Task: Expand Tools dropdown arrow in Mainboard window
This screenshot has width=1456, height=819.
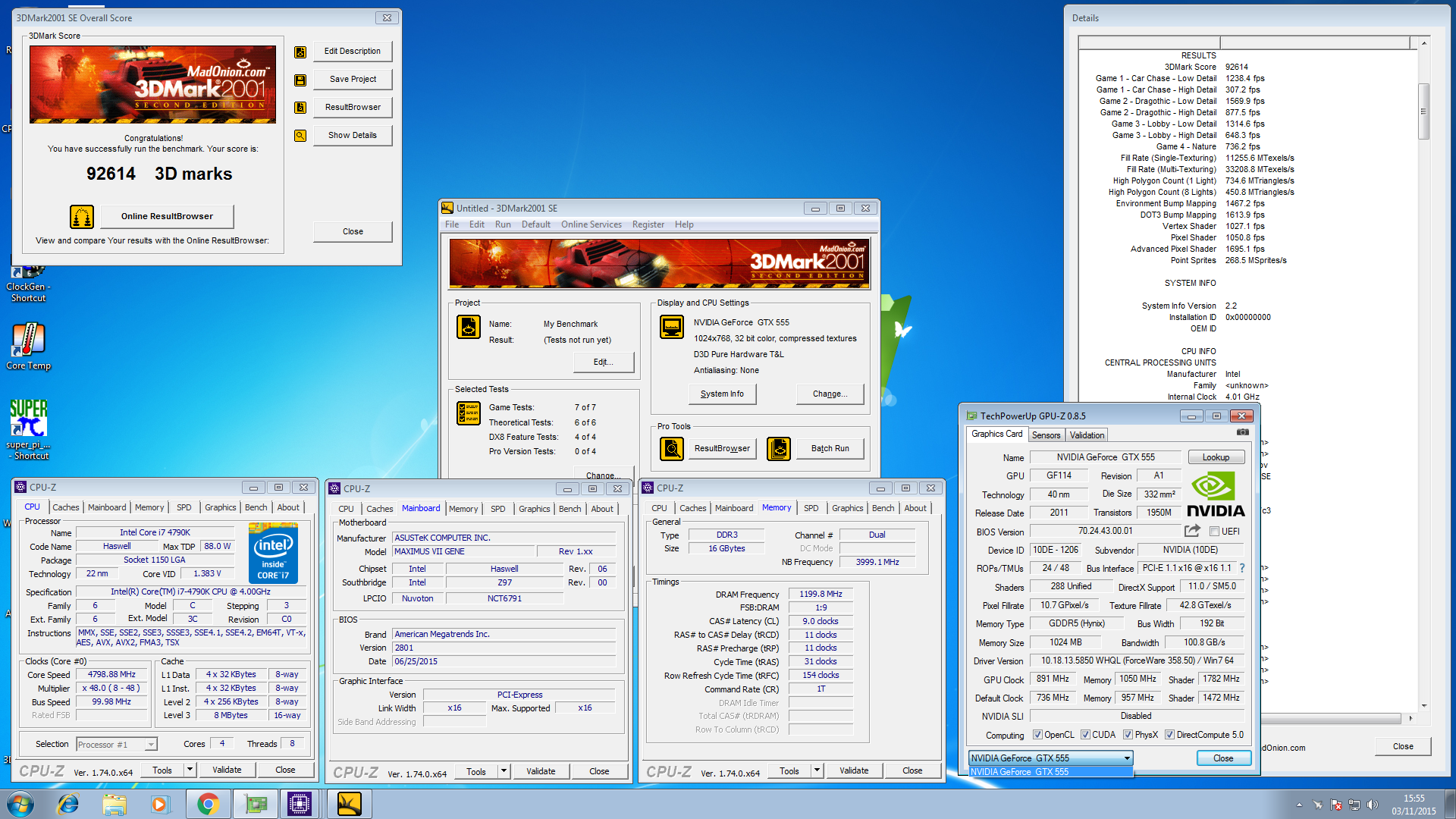Action: click(x=504, y=772)
